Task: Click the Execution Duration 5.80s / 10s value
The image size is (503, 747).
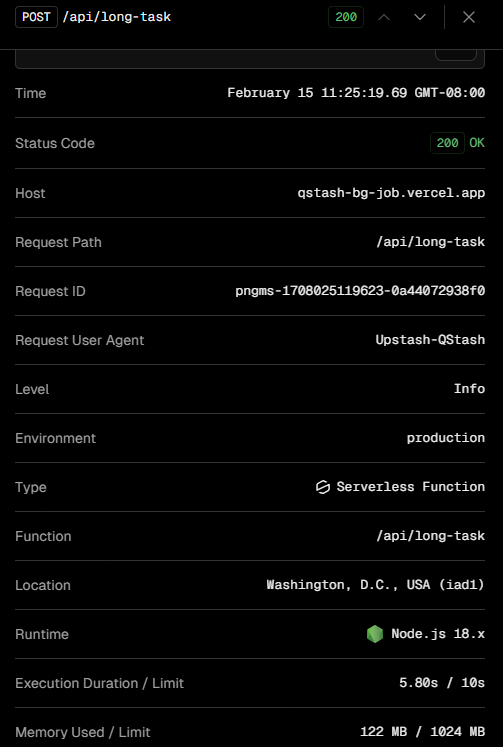Action: tap(442, 683)
